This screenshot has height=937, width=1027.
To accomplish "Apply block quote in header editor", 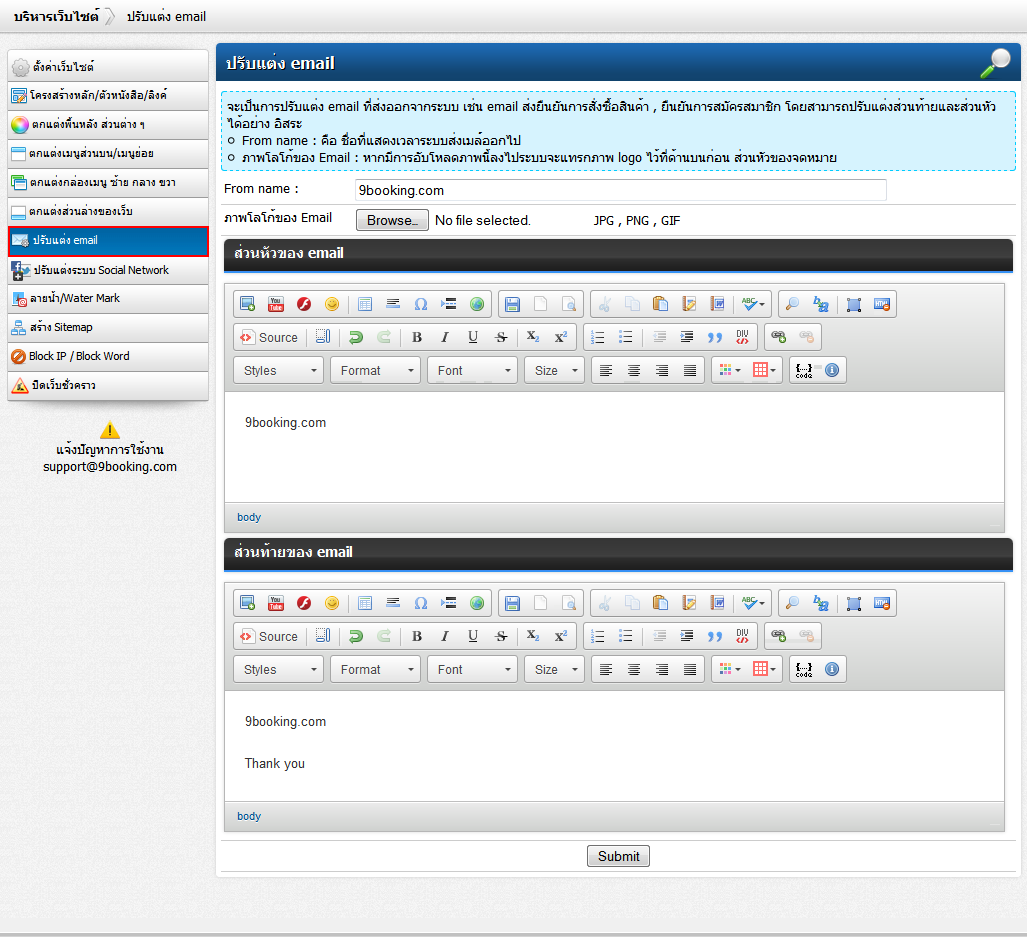I will pos(715,337).
